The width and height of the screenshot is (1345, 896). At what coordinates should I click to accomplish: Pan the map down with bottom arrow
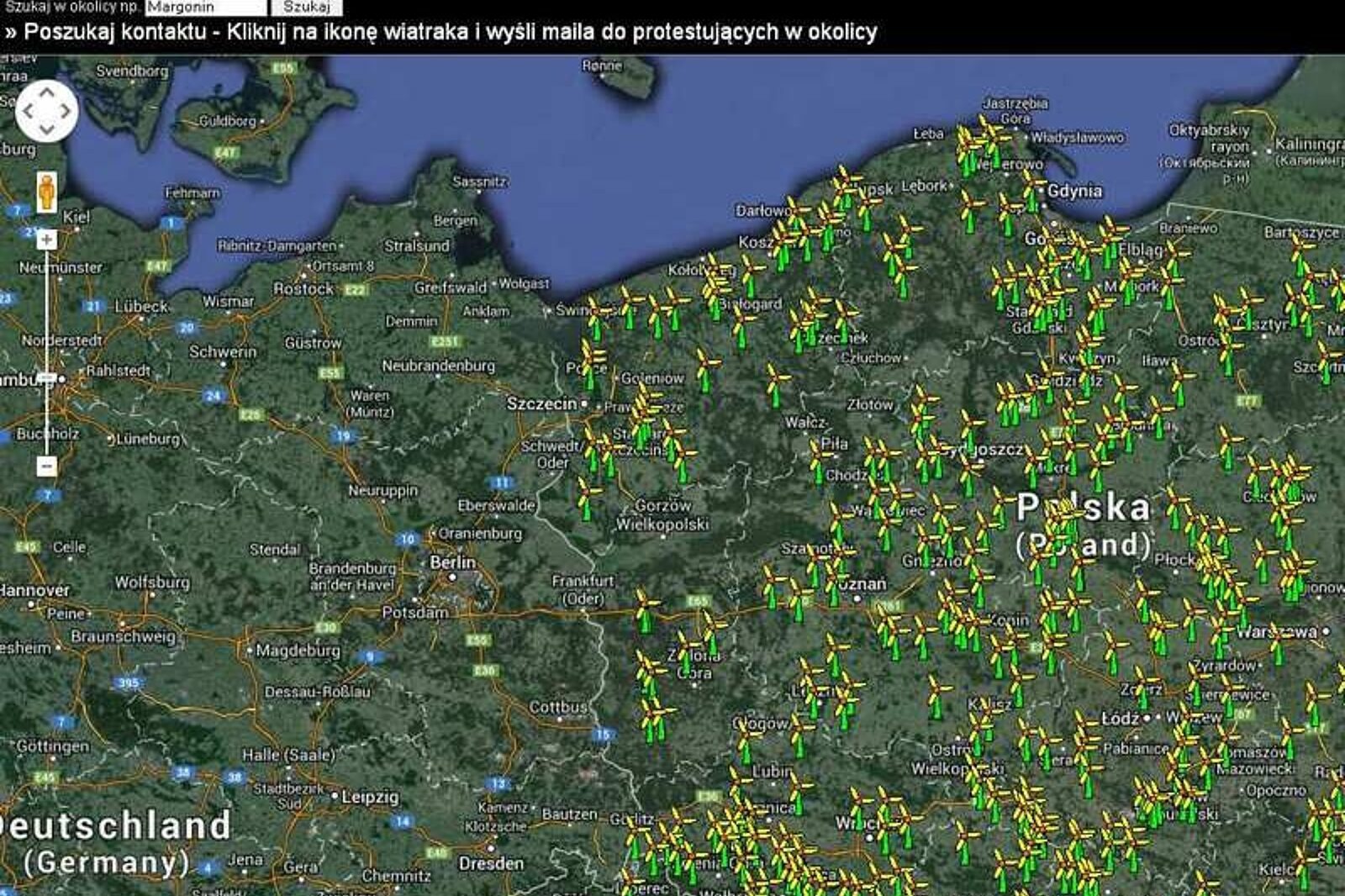tap(46, 129)
